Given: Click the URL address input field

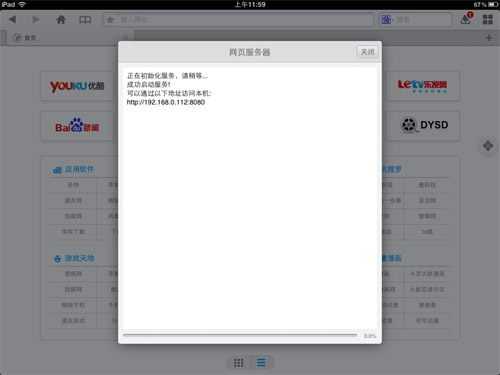Looking at the screenshot, I should 238,20.
